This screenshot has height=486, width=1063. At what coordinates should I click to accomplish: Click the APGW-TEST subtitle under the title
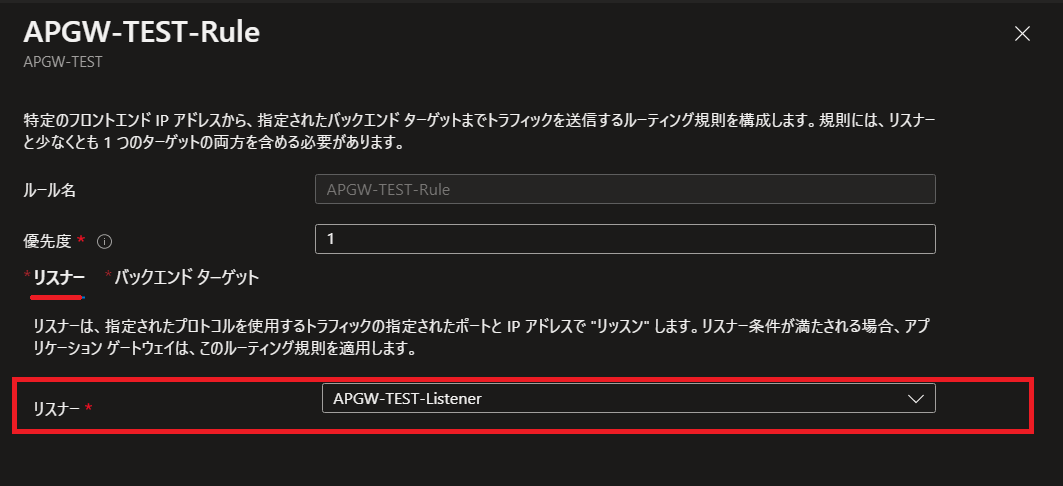pyautogui.click(x=62, y=62)
